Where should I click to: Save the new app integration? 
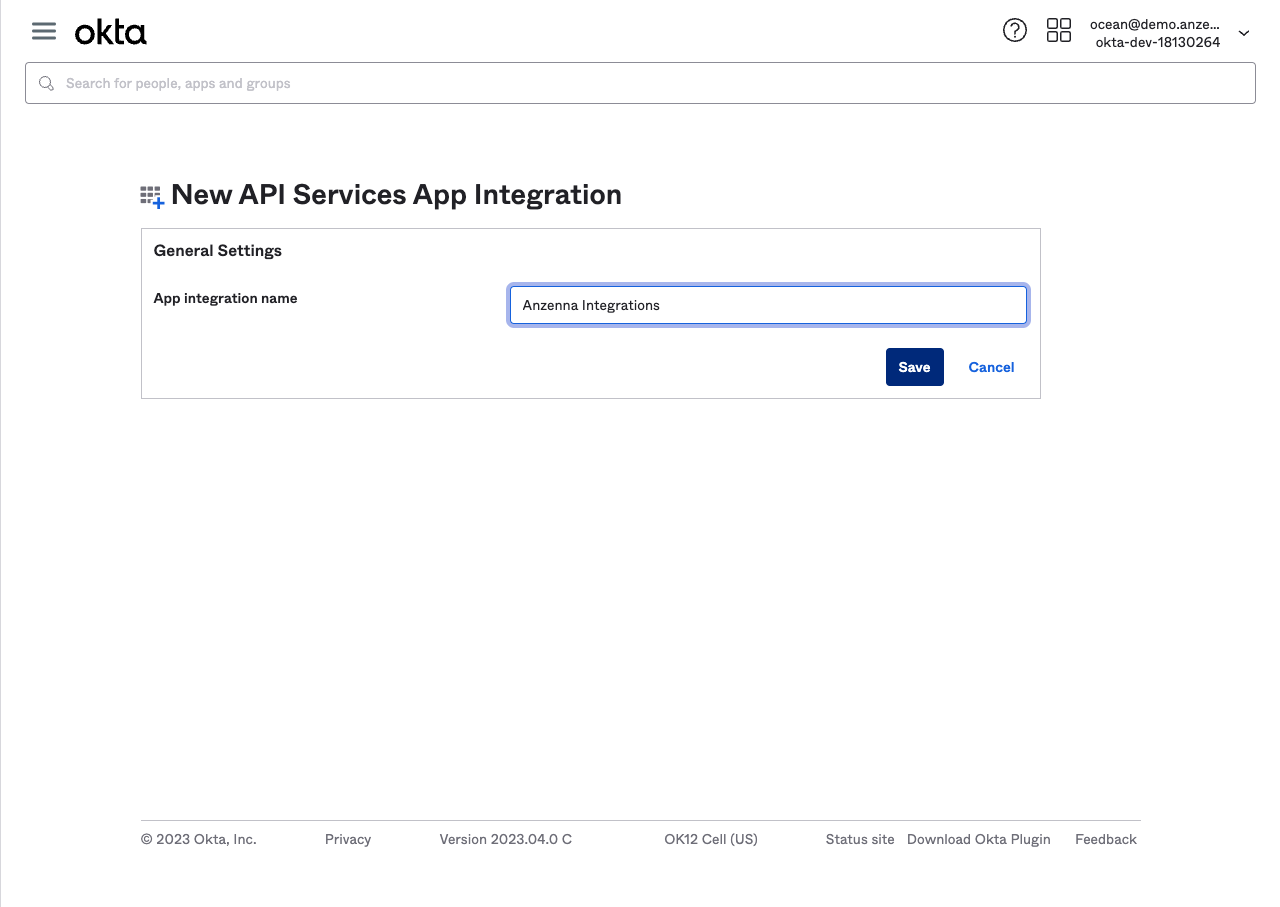point(914,367)
